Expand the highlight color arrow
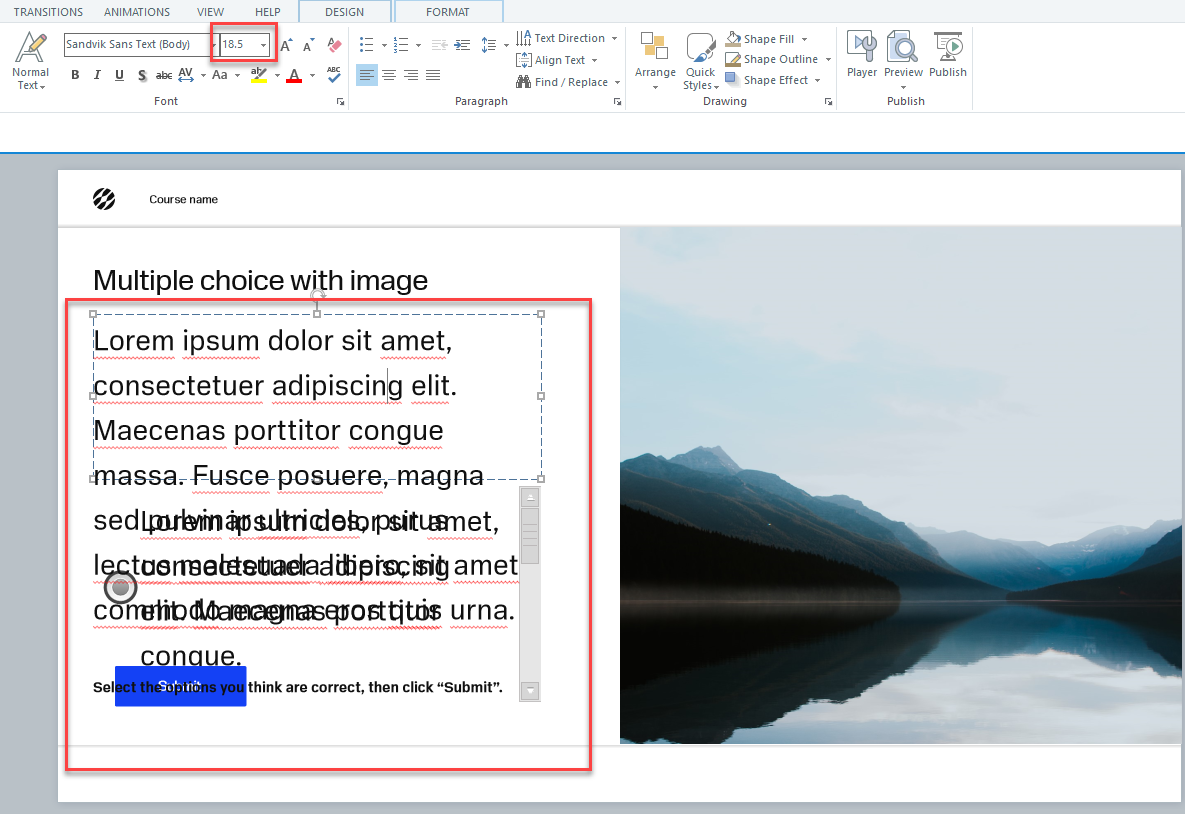The height and width of the screenshot is (814, 1185). pyautogui.click(x=277, y=75)
